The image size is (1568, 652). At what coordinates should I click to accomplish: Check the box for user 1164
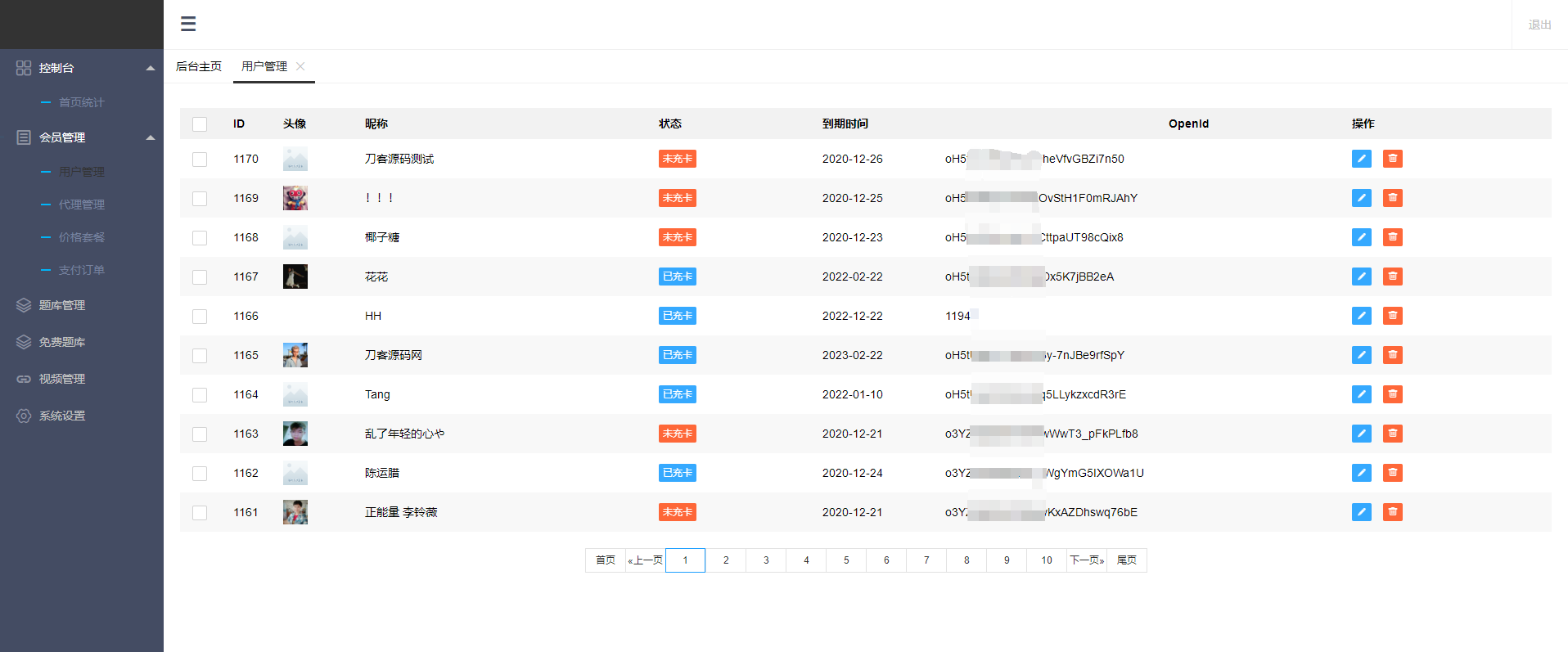point(200,395)
